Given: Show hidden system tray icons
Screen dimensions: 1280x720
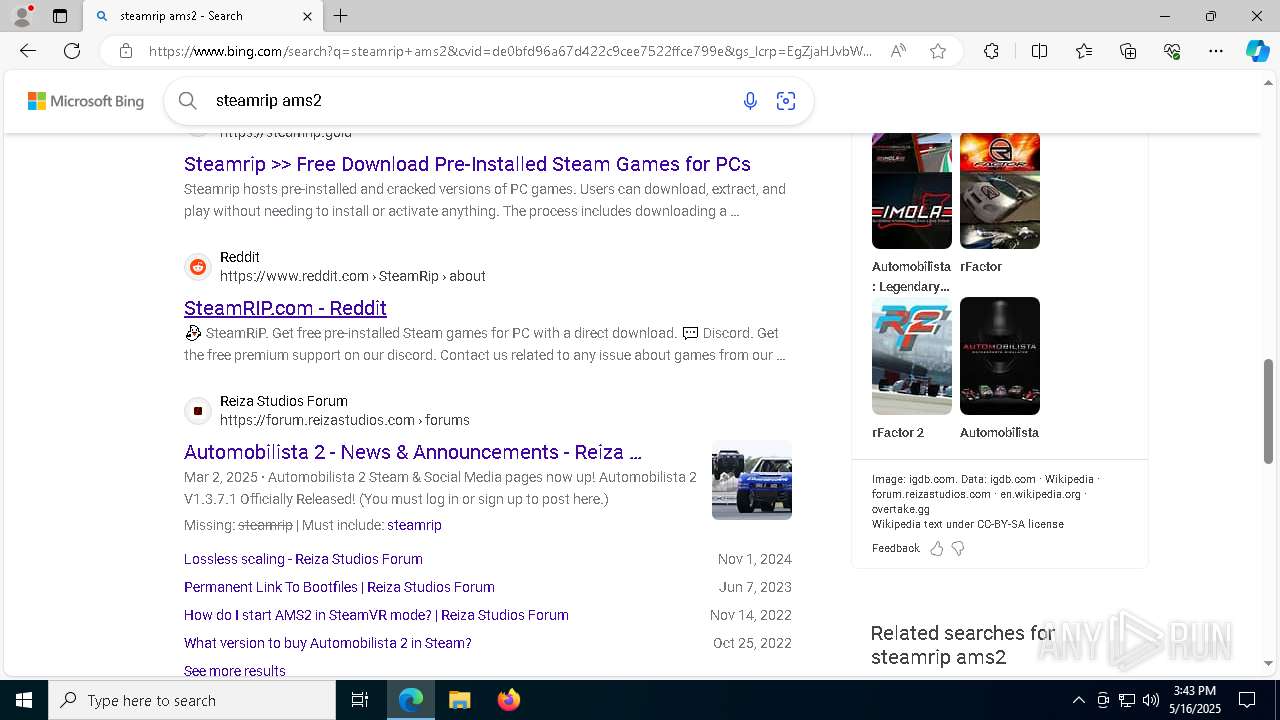Looking at the screenshot, I should click(1078, 700).
